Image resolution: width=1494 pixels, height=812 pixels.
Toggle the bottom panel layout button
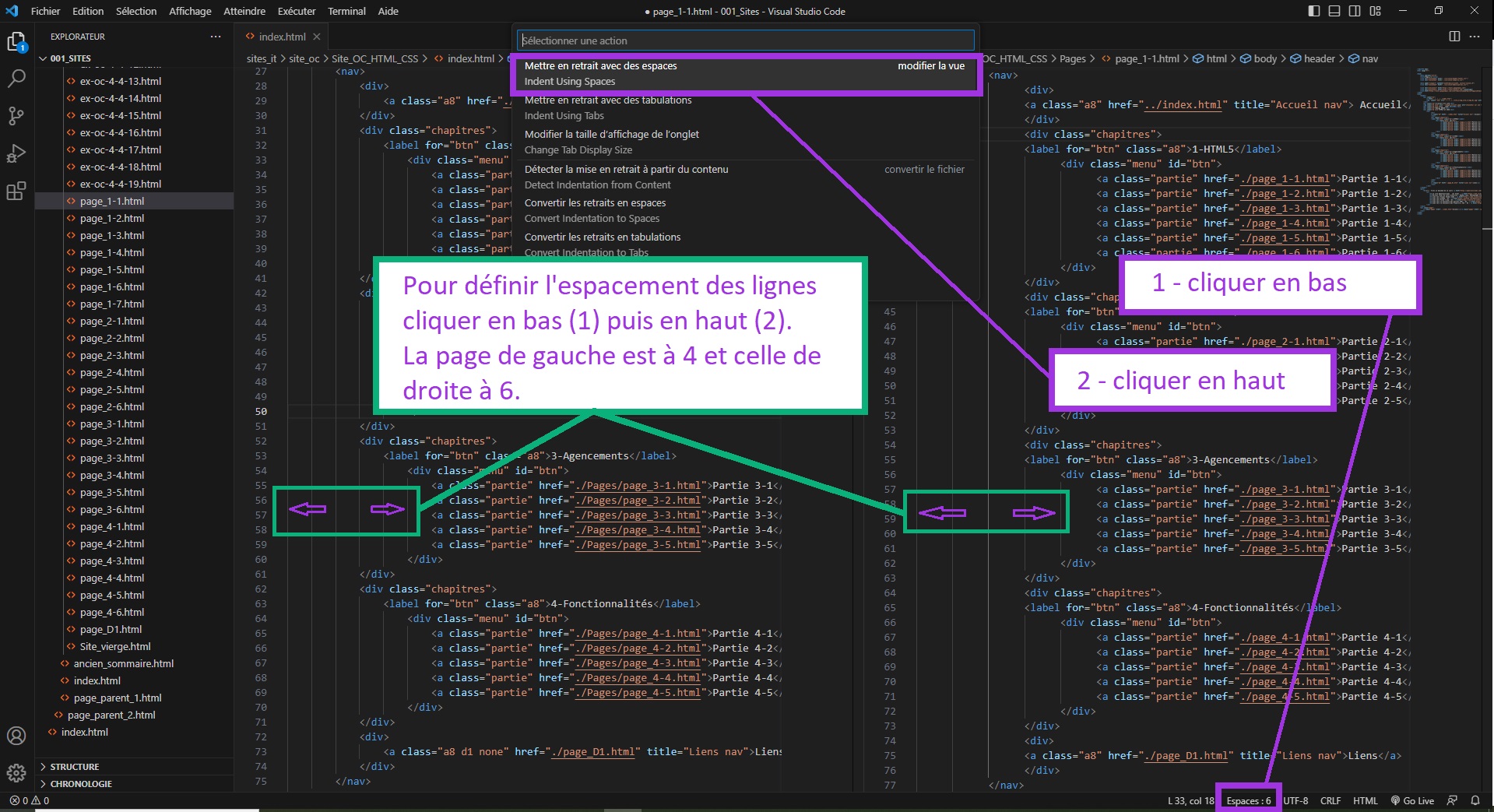tap(1334, 11)
